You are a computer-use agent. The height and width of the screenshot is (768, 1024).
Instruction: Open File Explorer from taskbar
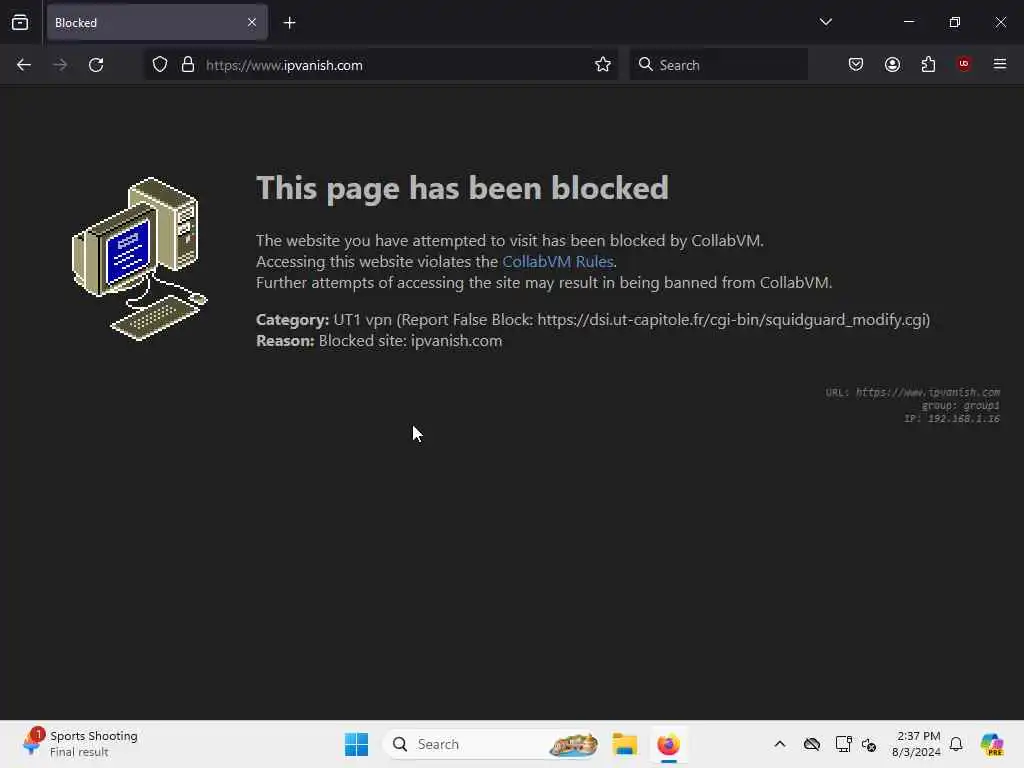624,744
